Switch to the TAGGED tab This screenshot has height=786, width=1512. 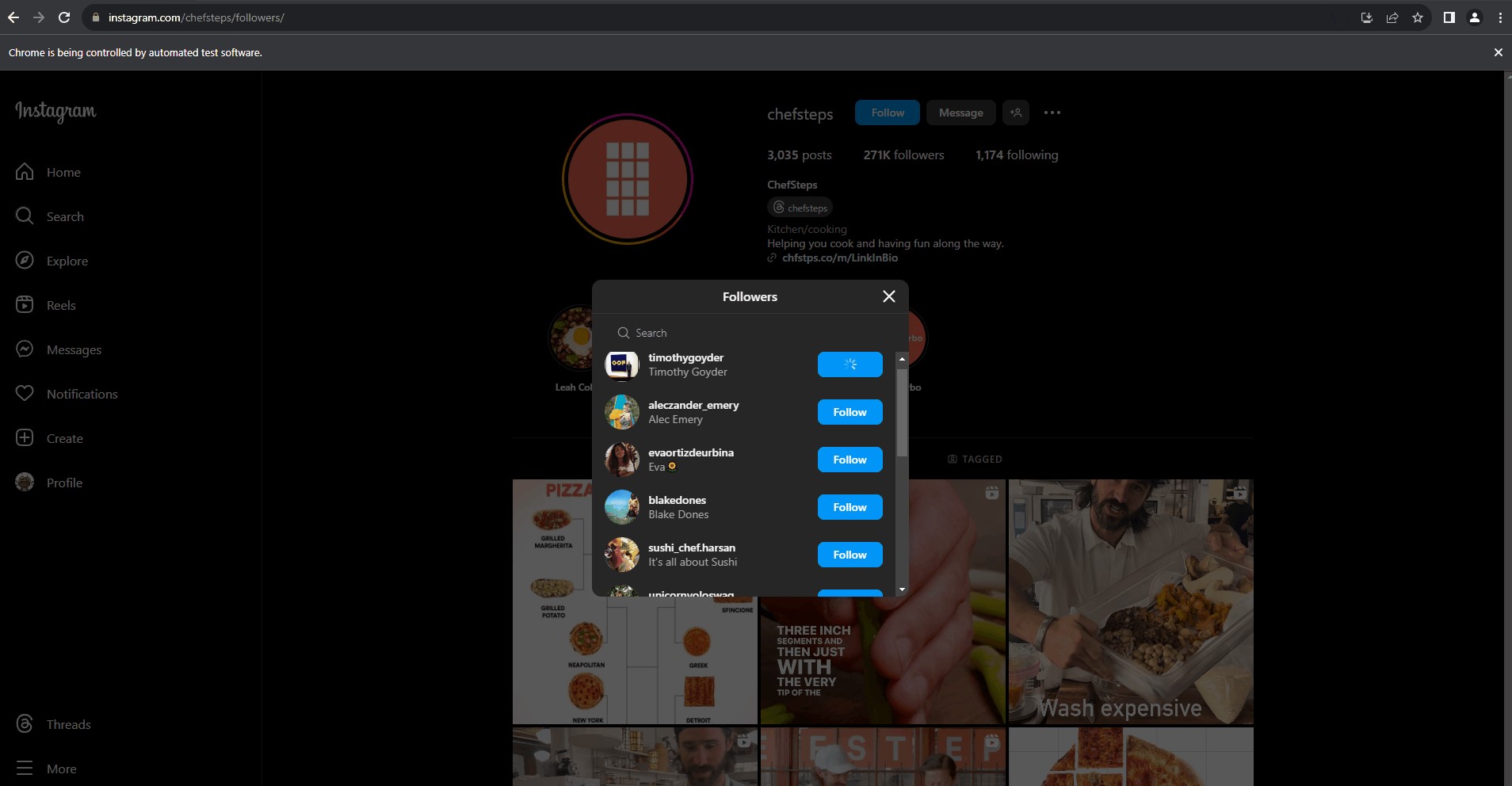tap(975, 460)
